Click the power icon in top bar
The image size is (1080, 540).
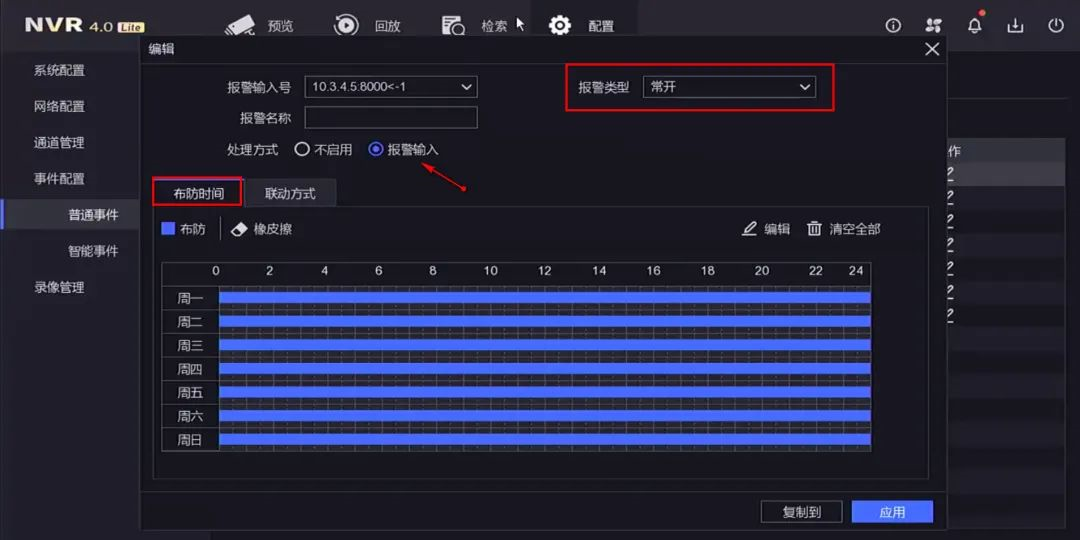[1055, 26]
